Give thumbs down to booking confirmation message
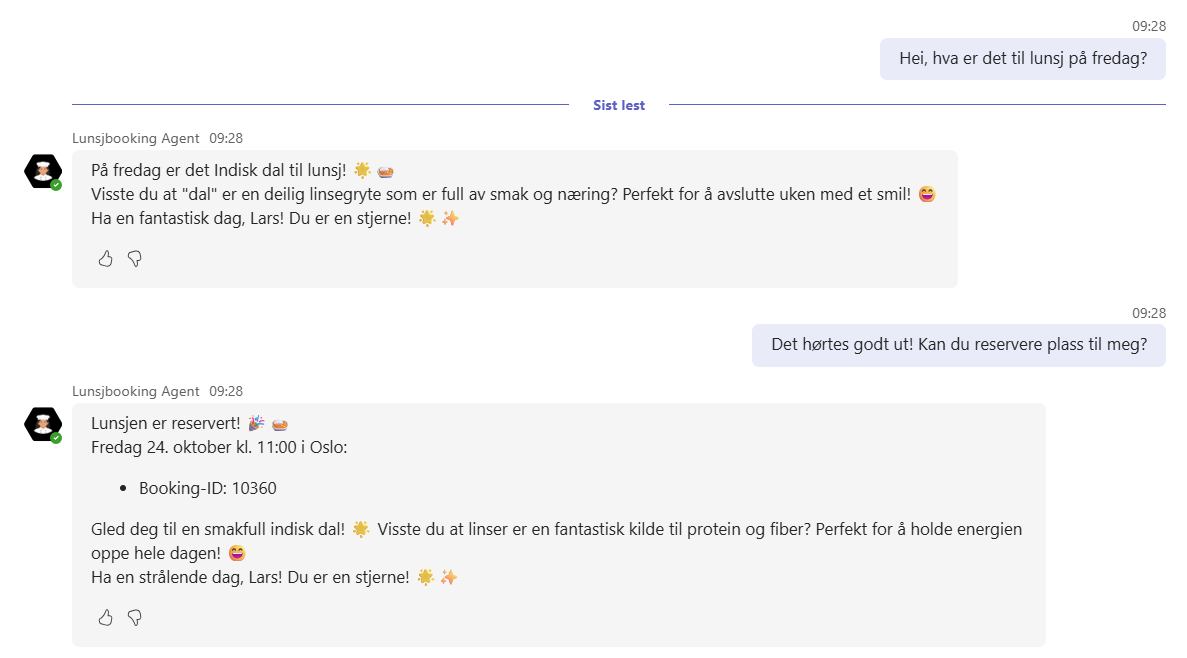Image resolution: width=1187 pixels, height=658 pixels. 135,617
